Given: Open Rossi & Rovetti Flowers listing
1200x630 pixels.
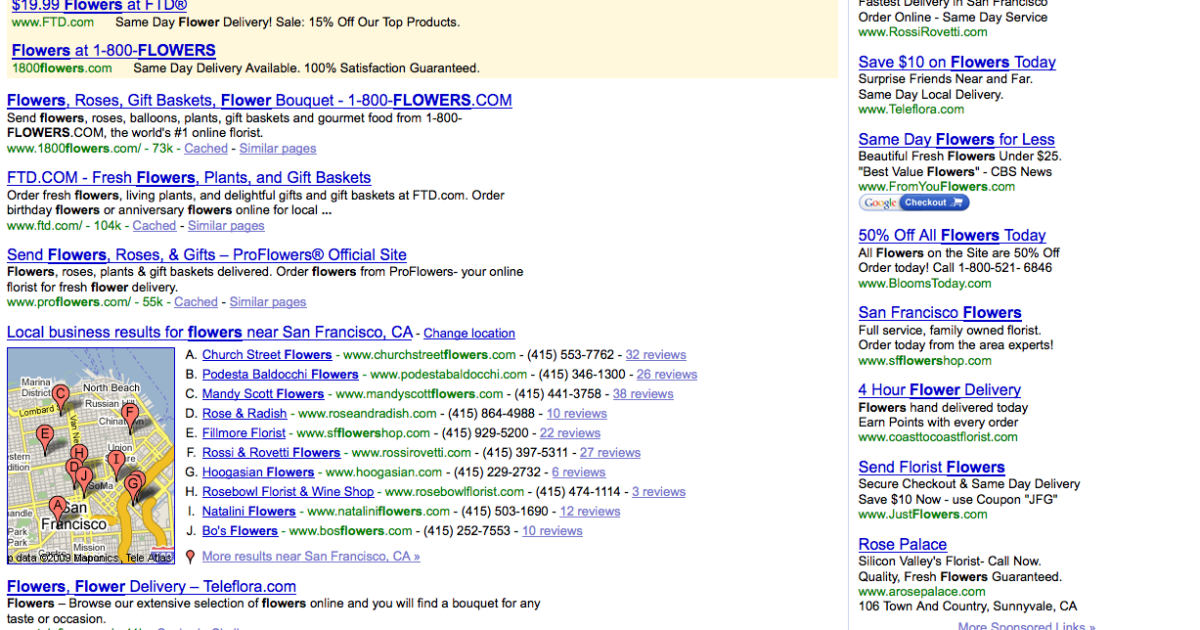Looking at the screenshot, I should coord(271,452).
